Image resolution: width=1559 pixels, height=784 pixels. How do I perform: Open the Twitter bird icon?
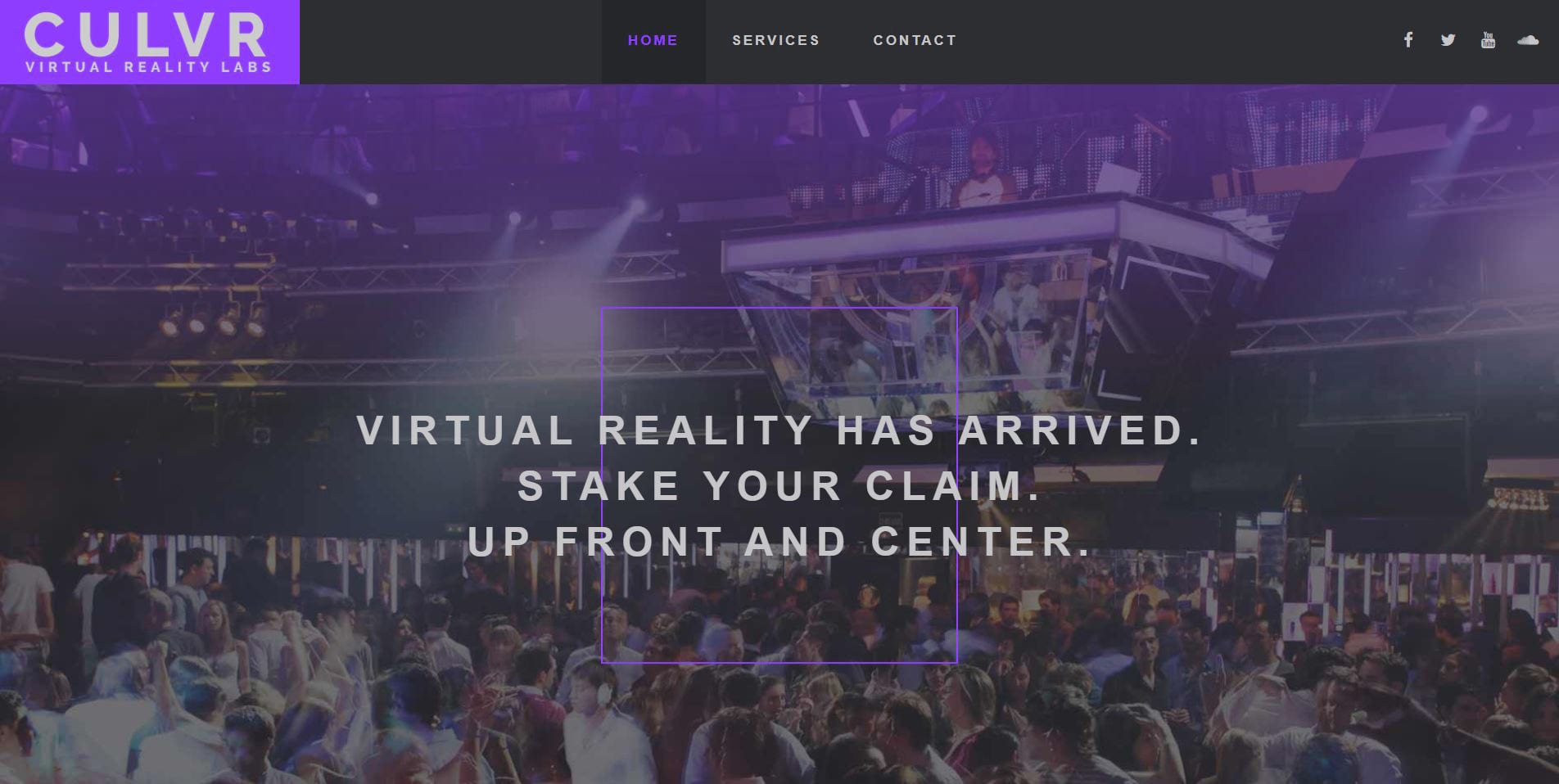tap(1448, 40)
